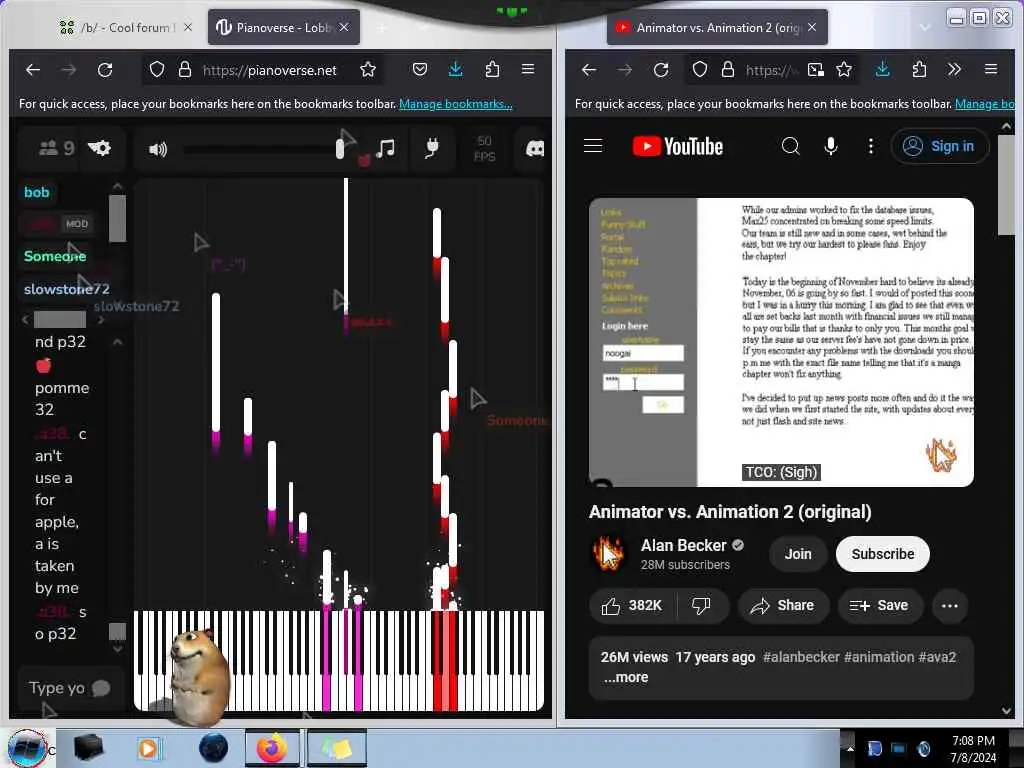Click the video player thumbnail
This screenshot has height=768, width=1024.
[781, 342]
